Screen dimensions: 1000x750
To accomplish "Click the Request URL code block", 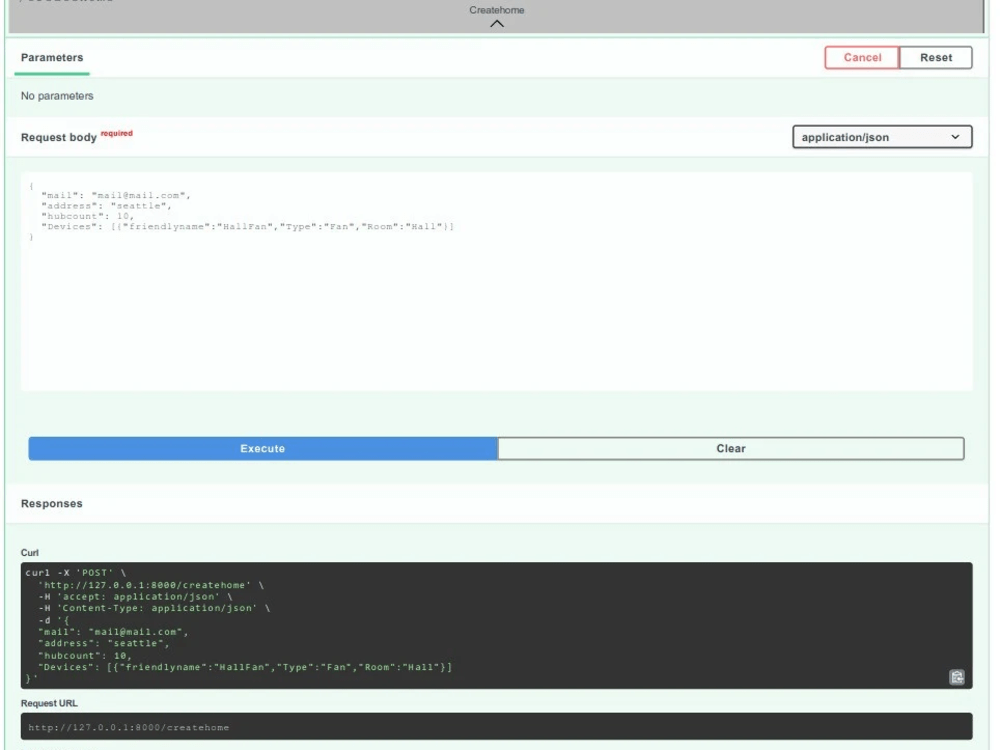I will click(x=496, y=726).
